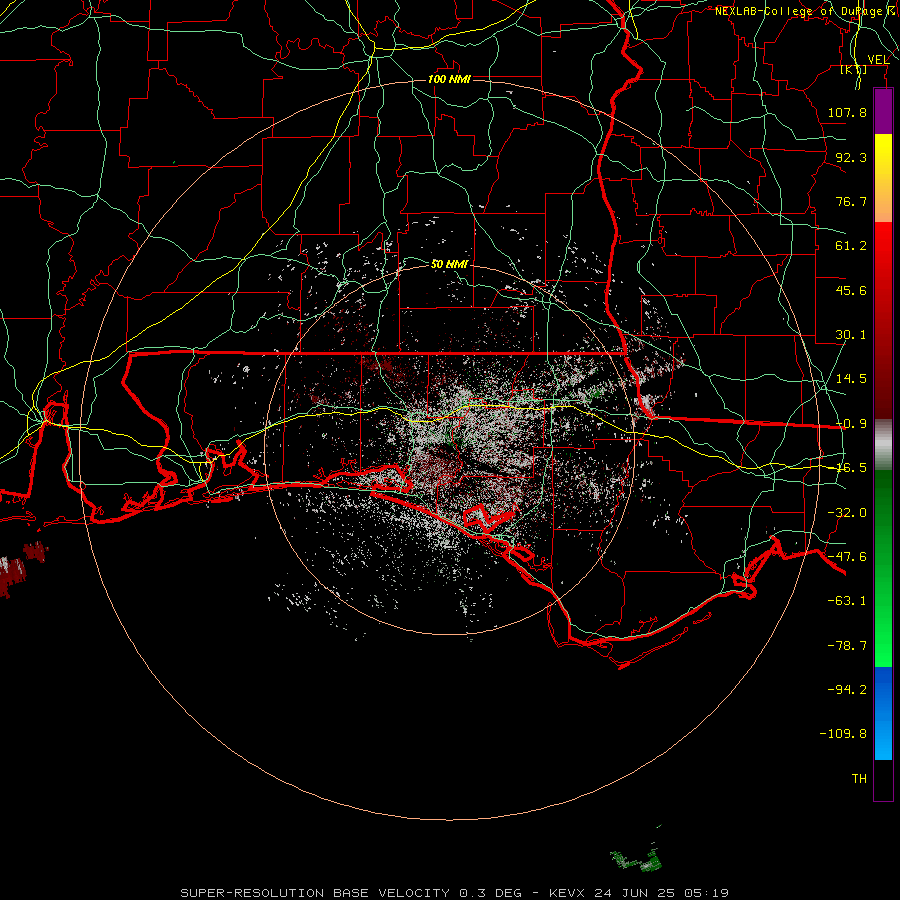Click the 92.3 velocity scale value
900x900 pixels.
(851, 157)
